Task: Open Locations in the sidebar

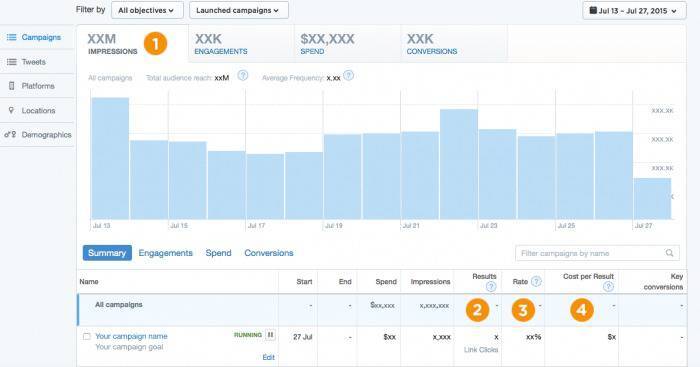Action: 37,110
